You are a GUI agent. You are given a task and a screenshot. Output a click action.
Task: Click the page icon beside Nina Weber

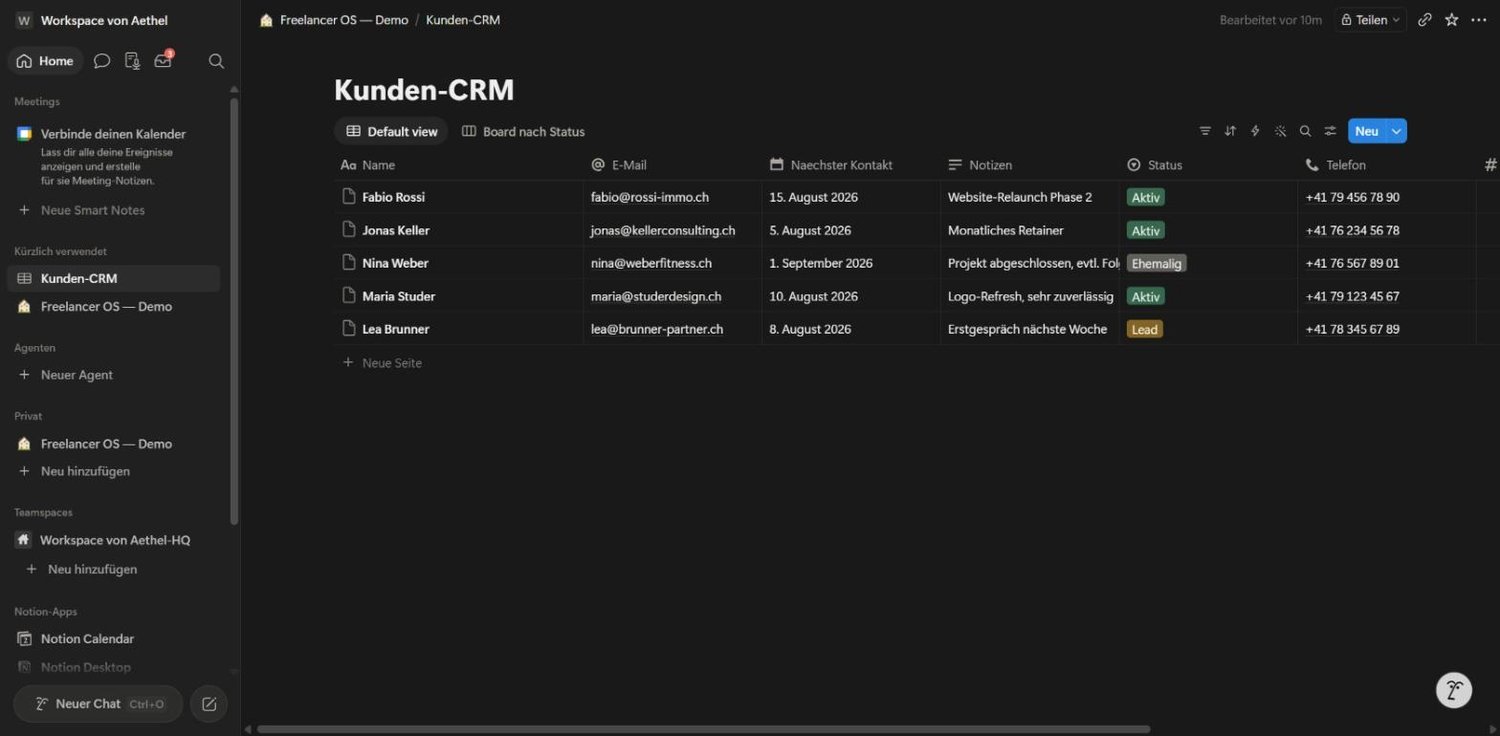(349, 263)
